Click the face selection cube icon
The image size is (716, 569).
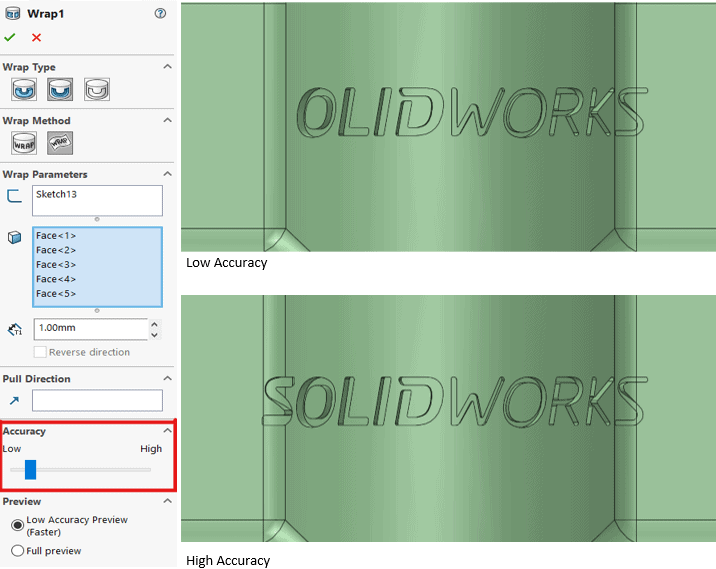[x=15, y=237]
